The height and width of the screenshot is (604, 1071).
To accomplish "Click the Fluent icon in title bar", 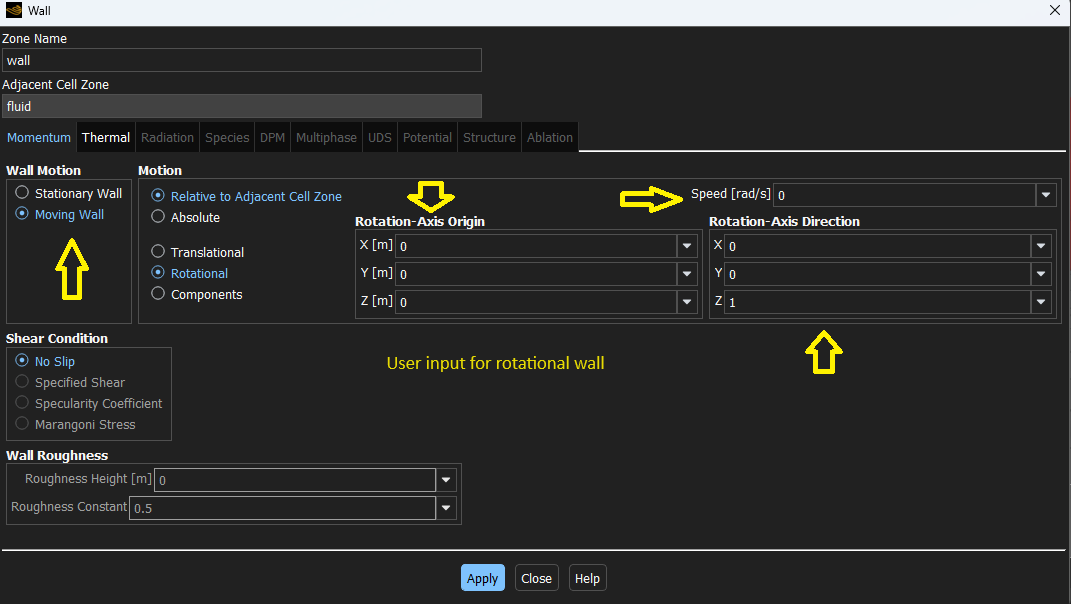I will [13, 11].
